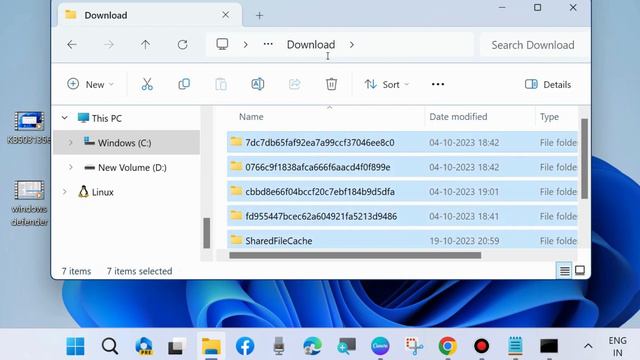Click the Cut scissors icon

click(x=147, y=84)
